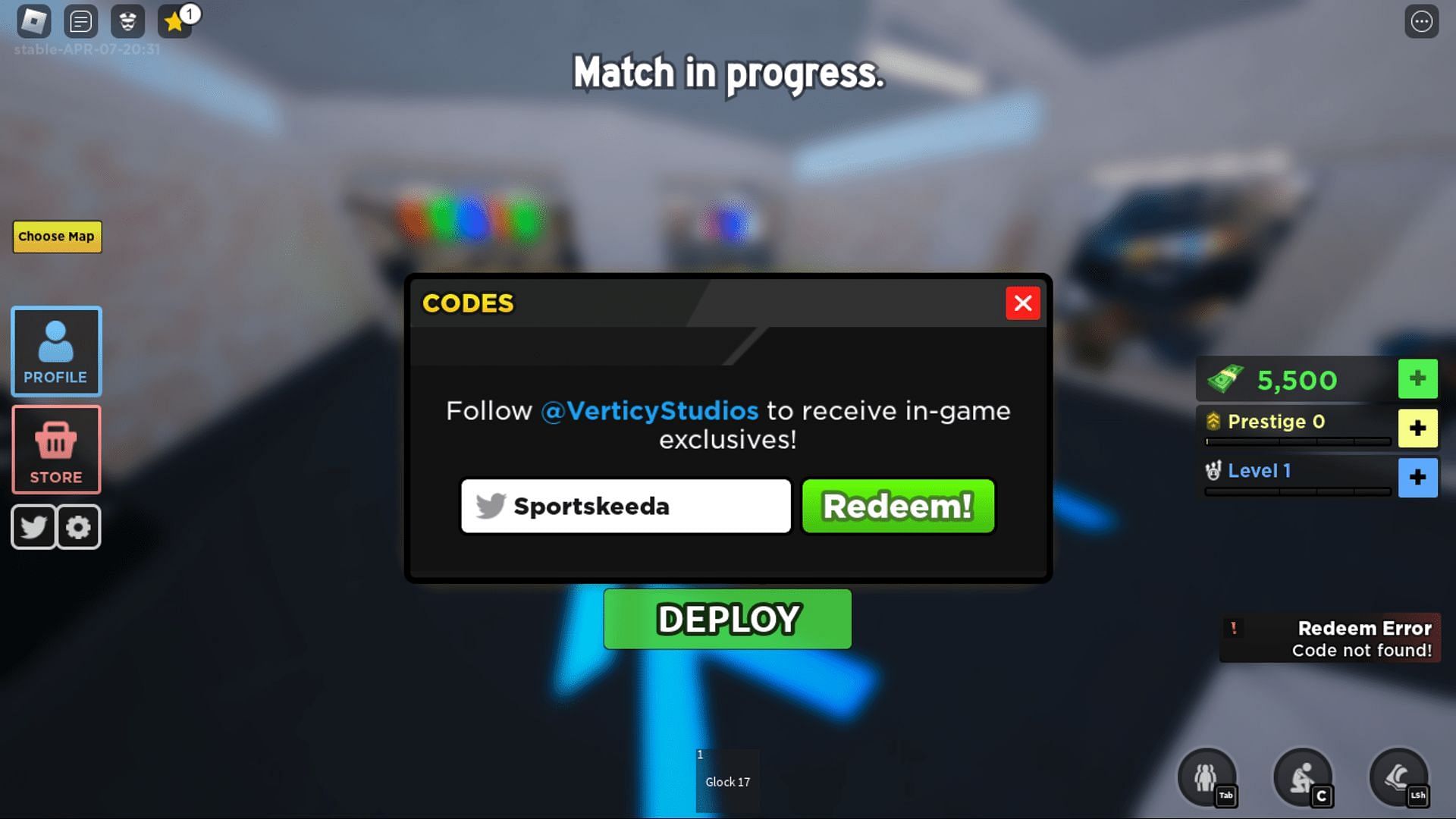Viewport: 1456px width, 819px height.
Task: Click the Roblox clipboard icon top bar
Action: [x=80, y=20]
